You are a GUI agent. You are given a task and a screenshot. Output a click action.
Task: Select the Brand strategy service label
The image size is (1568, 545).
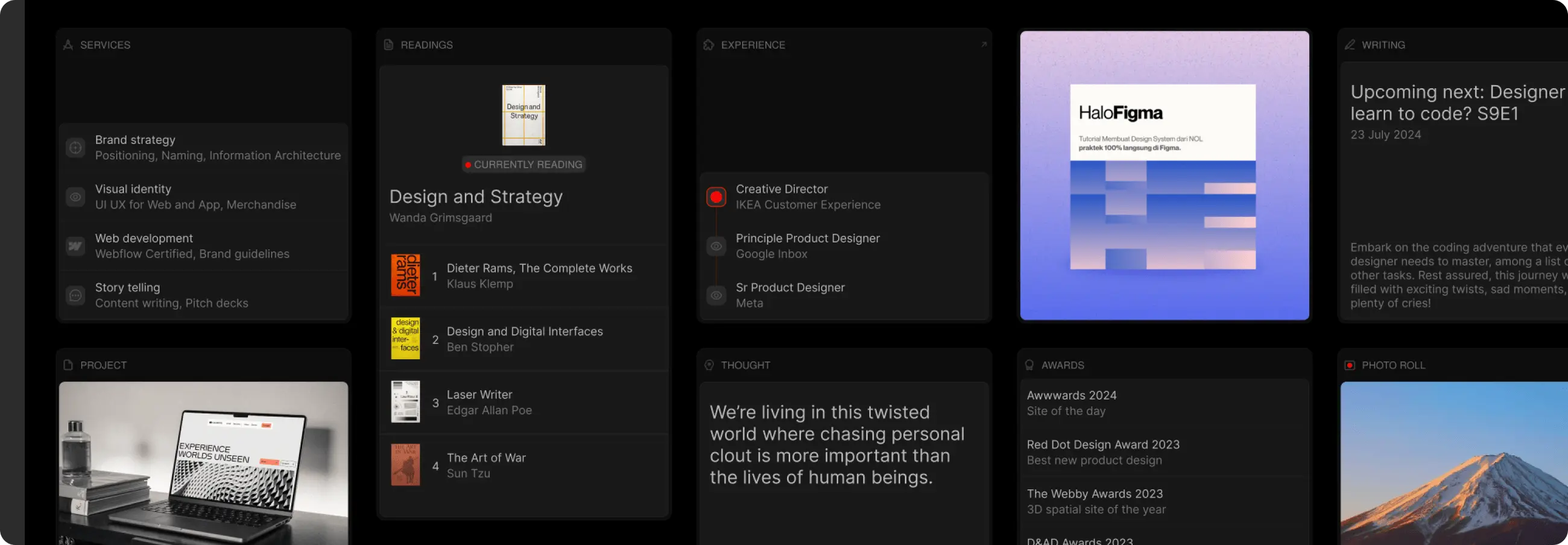pyautogui.click(x=135, y=140)
